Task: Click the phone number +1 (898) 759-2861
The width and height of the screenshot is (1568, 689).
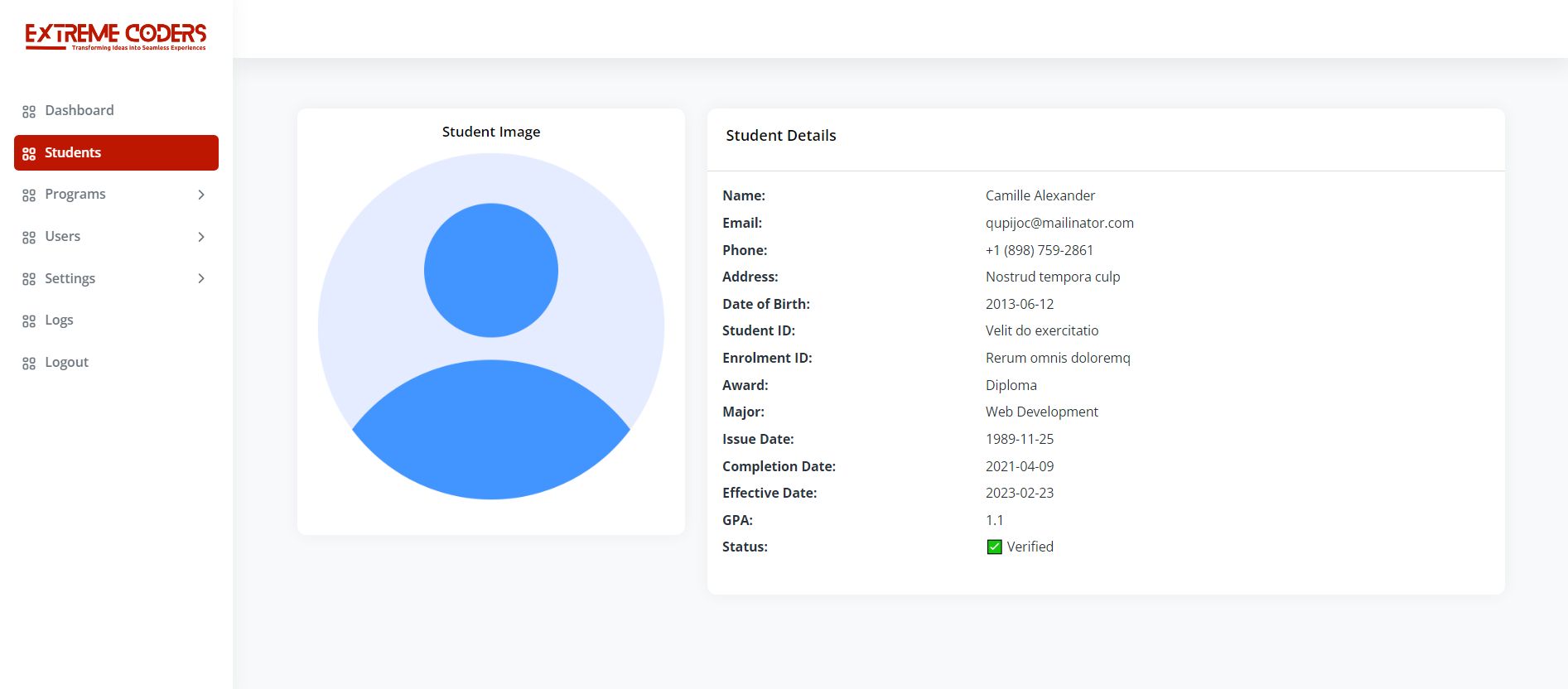Action: [x=1039, y=250]
